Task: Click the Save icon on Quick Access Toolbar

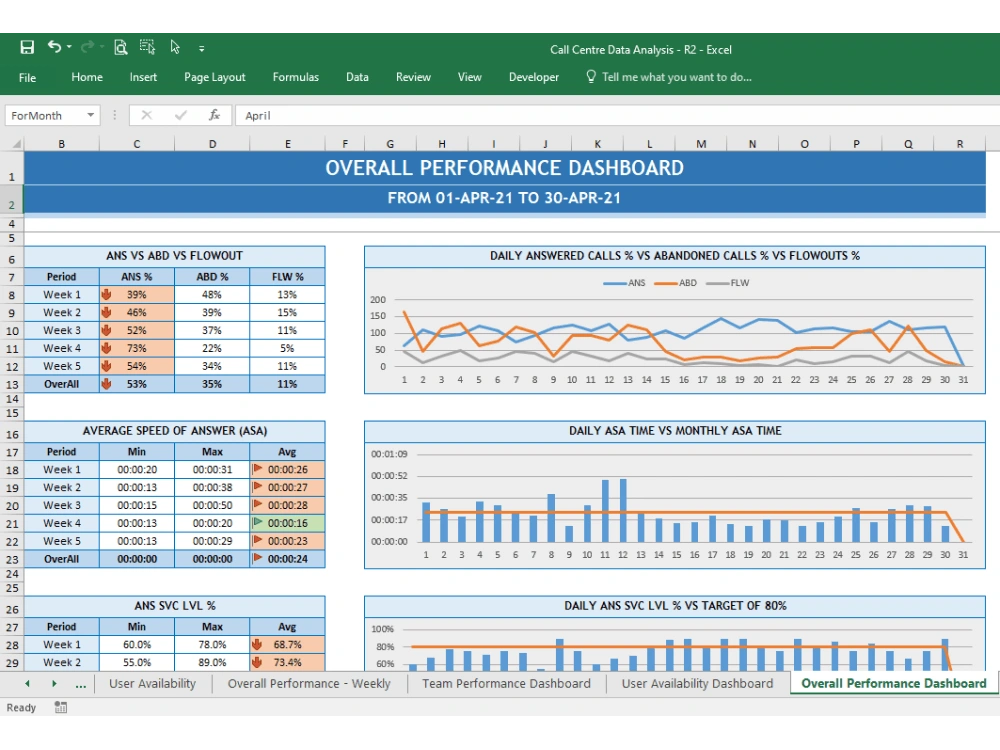Action: [26, 47]
